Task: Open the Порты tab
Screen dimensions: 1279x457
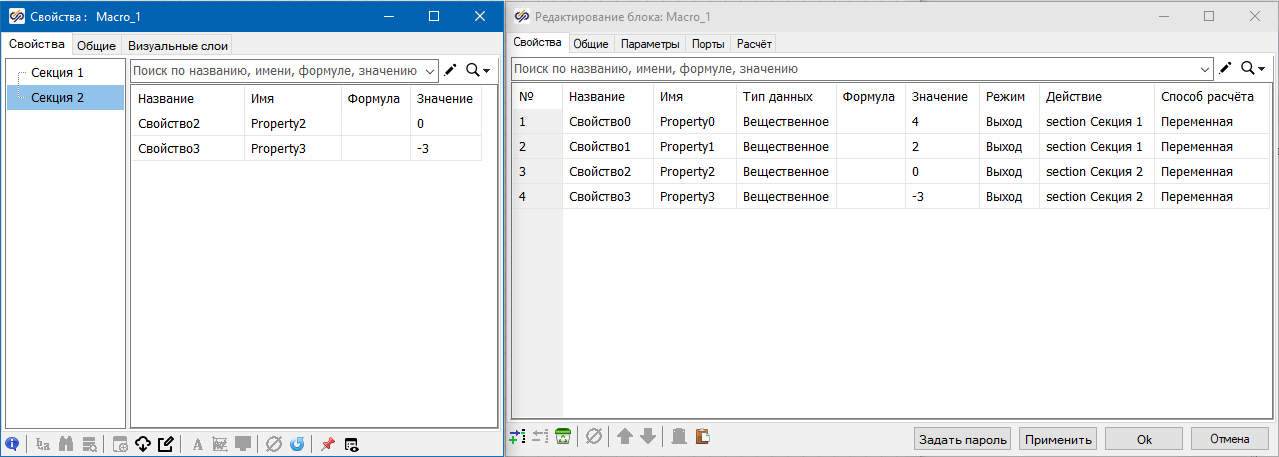Action: (709, 44)
